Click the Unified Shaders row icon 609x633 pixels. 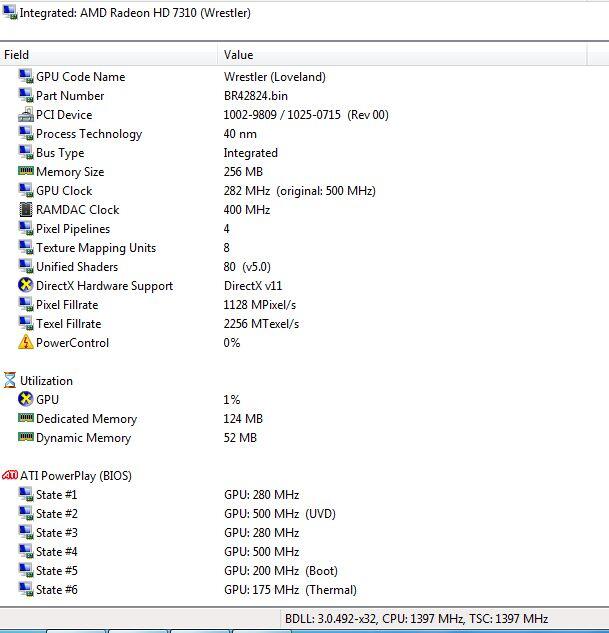point(26,266)
